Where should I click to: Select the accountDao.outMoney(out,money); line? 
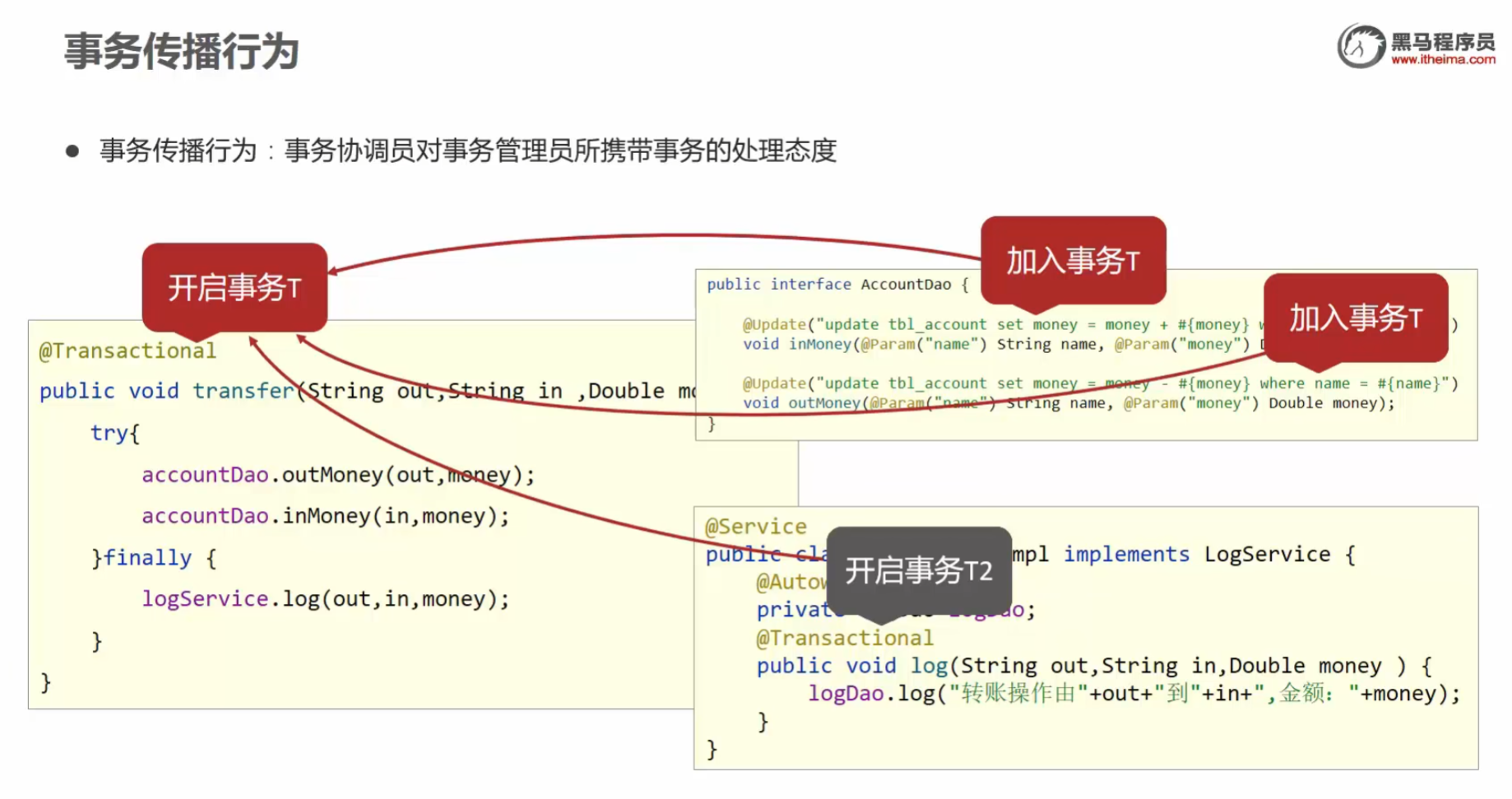click(x=338, y=475)
